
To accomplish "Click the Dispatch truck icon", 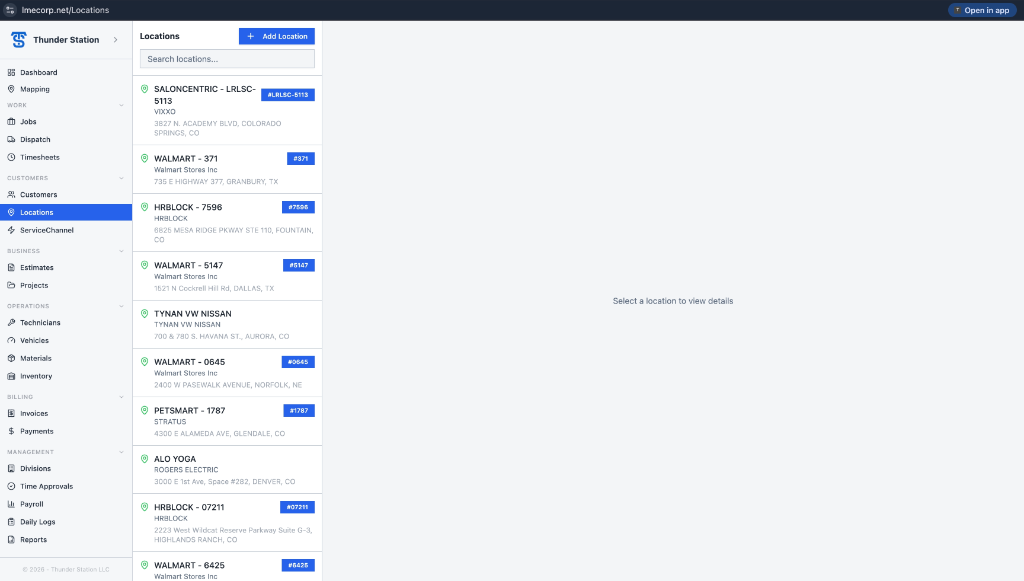I will click(11, 139).
